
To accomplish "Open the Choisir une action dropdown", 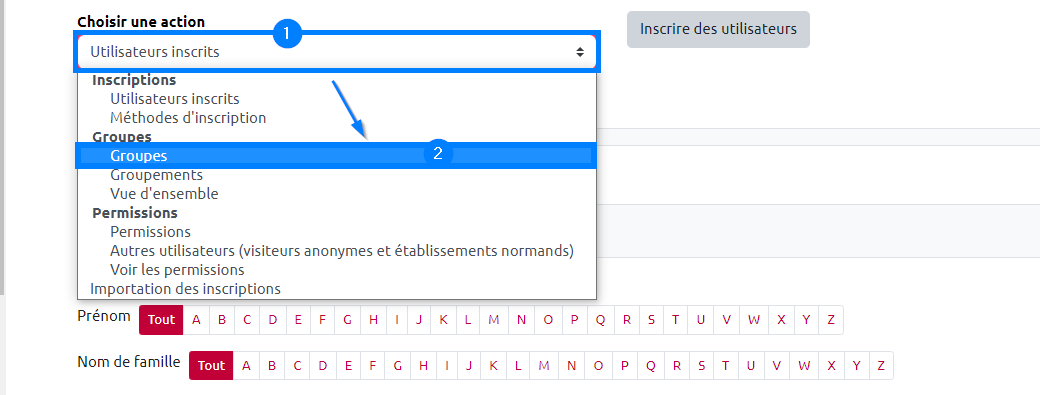I will tap(337, 51).
